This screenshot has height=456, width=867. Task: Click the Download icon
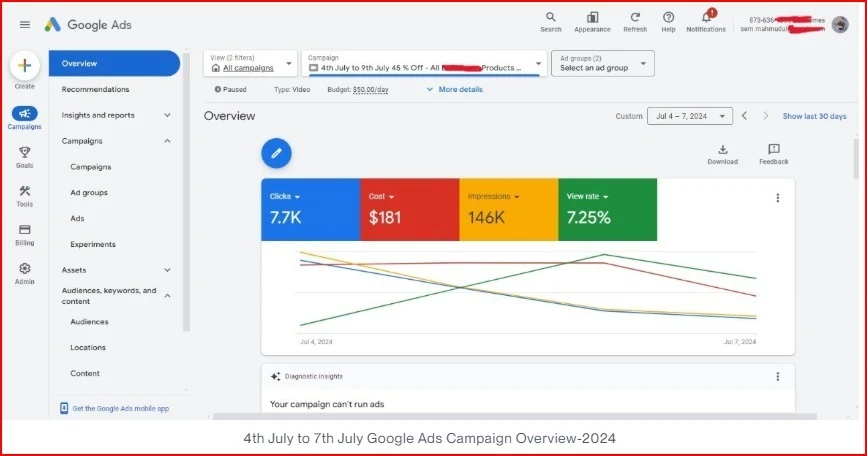point(723,149)
